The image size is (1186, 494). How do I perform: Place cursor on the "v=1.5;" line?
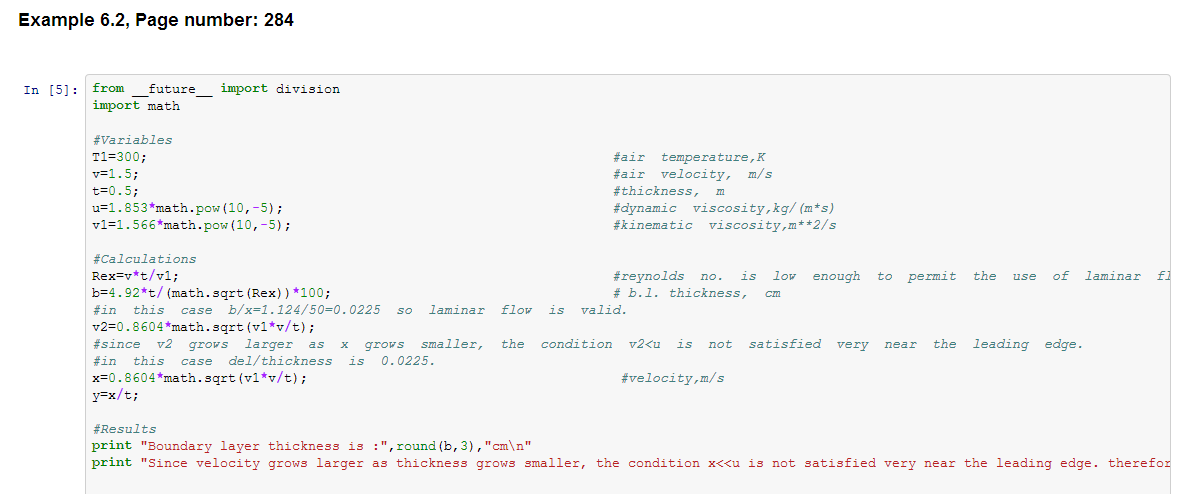(x=115, y=174)
